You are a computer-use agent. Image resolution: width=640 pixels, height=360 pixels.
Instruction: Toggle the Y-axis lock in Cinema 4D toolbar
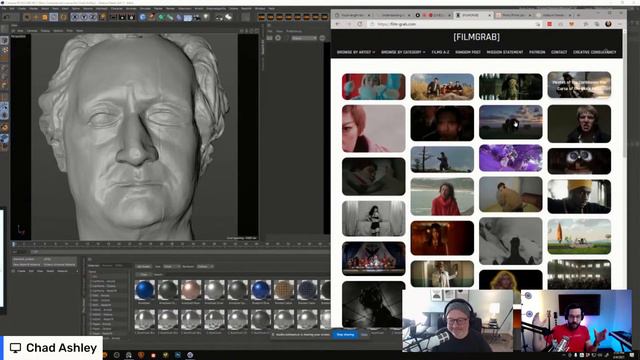tap(84, 17)
